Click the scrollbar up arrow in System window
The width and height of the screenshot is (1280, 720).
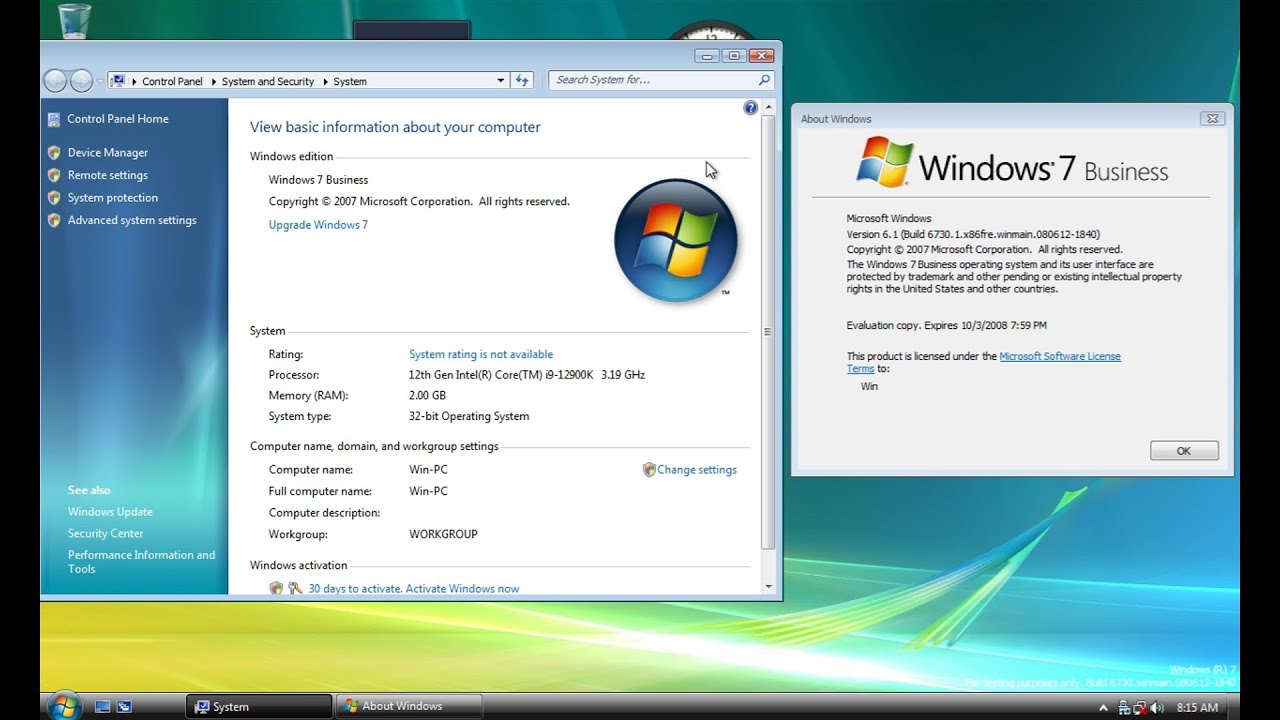pyautogui.click(x=768, y=106)
